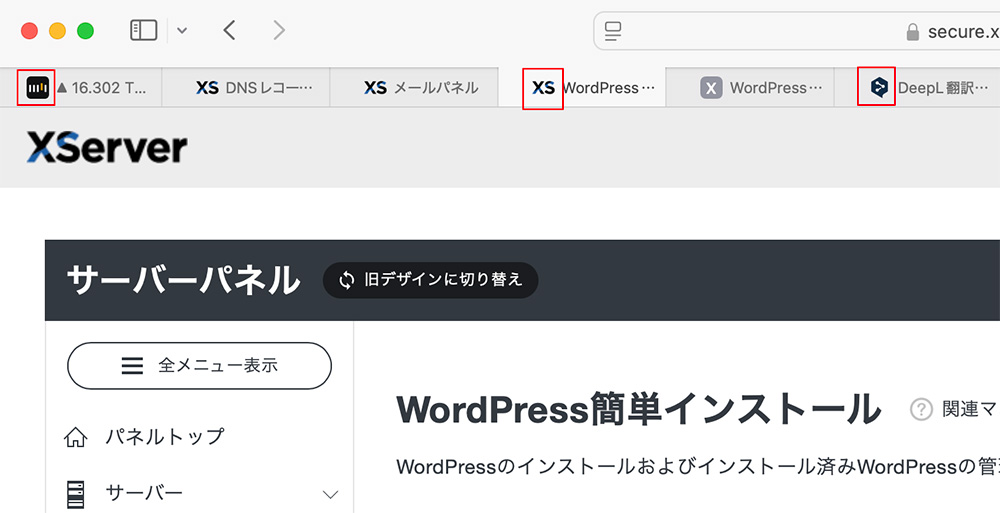Switch to the DeepL 翻訳… tab
The height and width of the screenshot is (513, 1000).
[917, 87]
